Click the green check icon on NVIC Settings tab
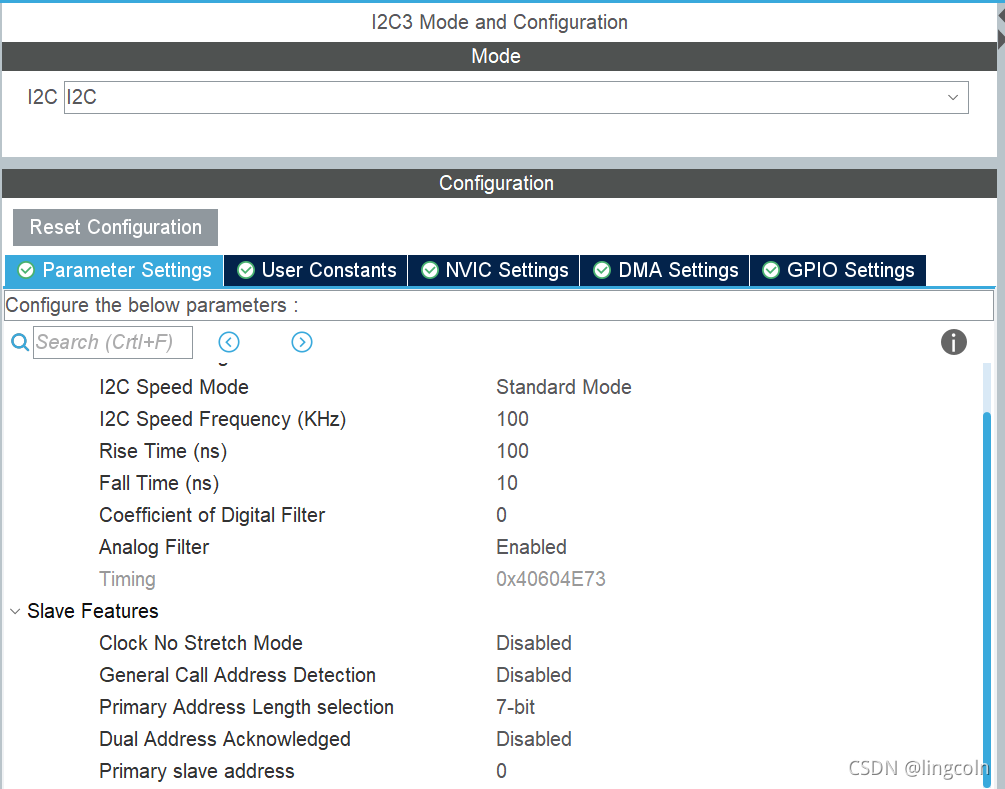 (x=429, y=270)
